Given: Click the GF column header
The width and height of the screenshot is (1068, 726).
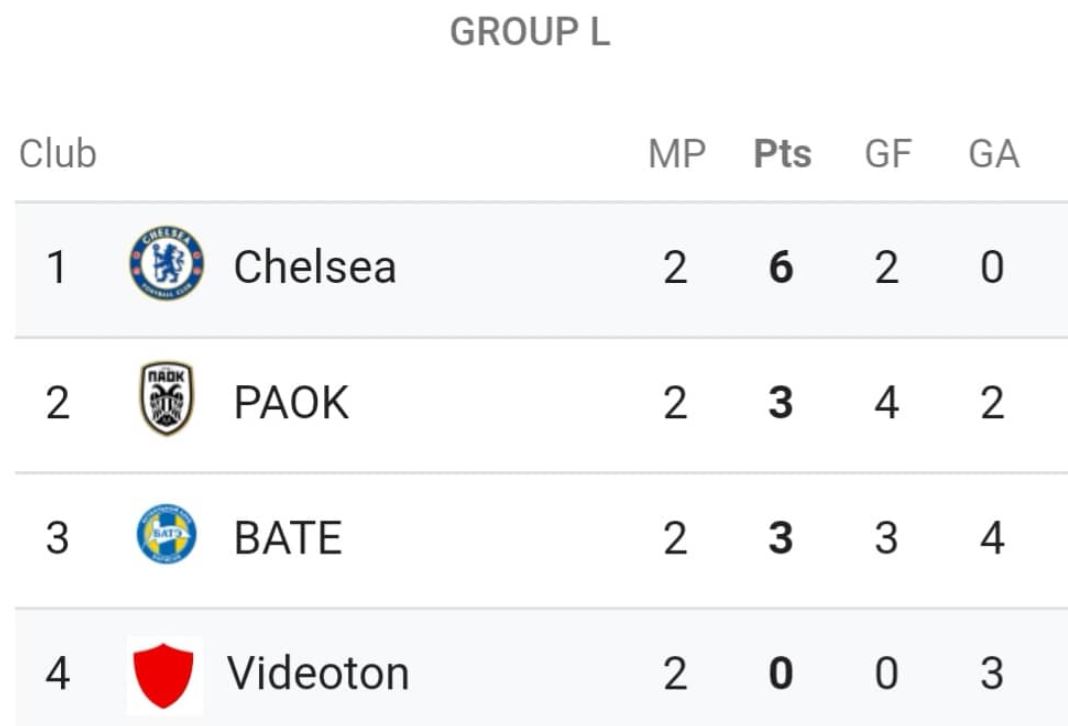Looking at the screenshot, I should tap(888, 154).
